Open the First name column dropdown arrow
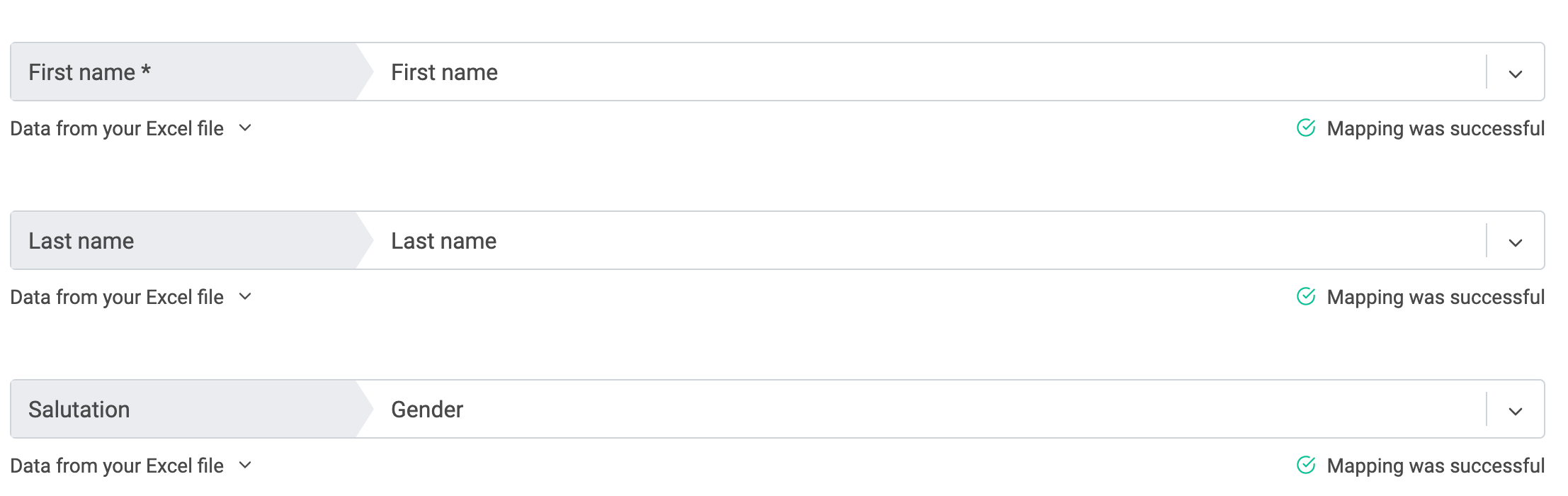Image resolution: width=1568 pixels, height=496 pixels. coord(1515,74)
